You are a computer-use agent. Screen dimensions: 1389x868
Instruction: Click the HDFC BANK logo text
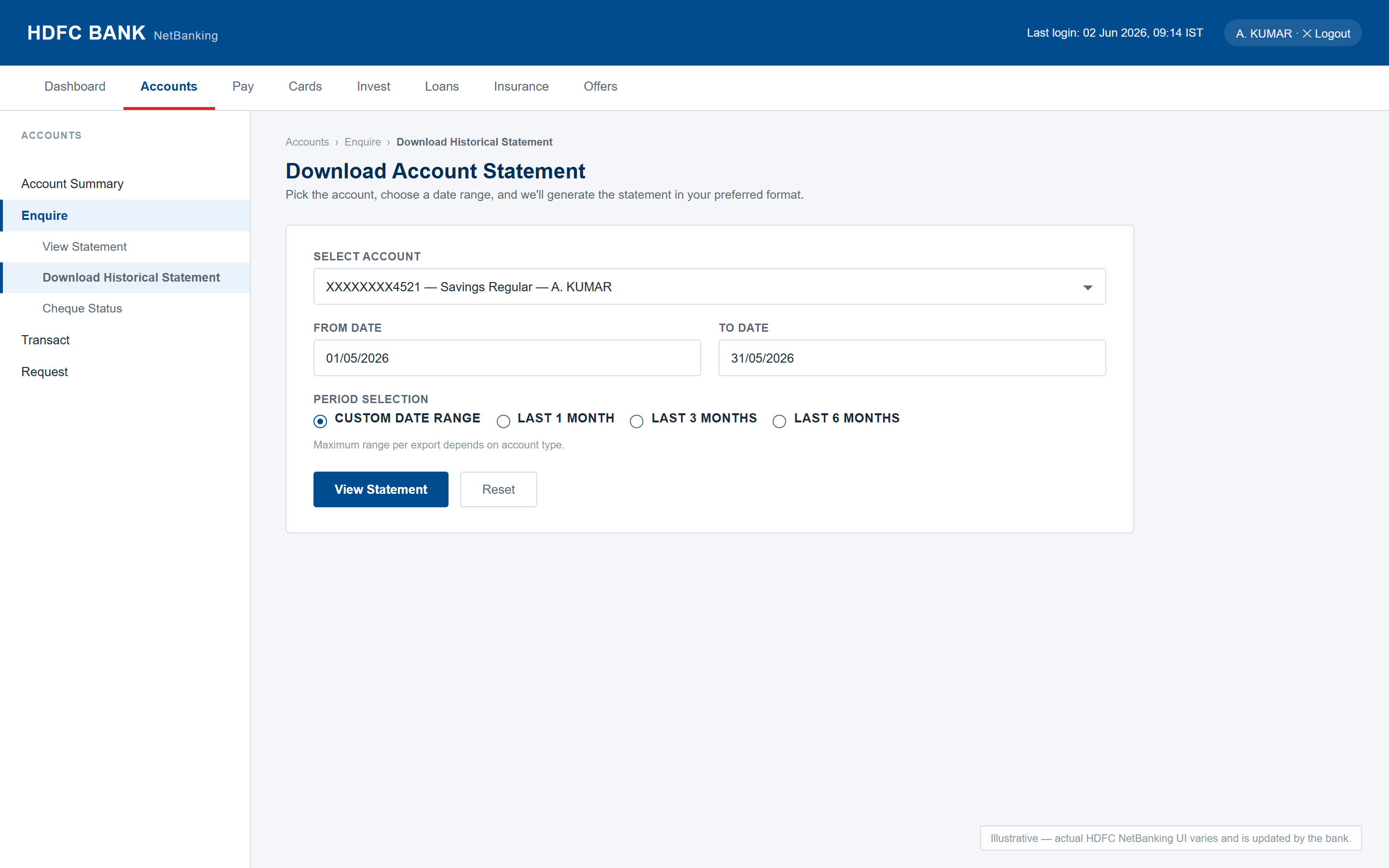click(x=86, y=33)
